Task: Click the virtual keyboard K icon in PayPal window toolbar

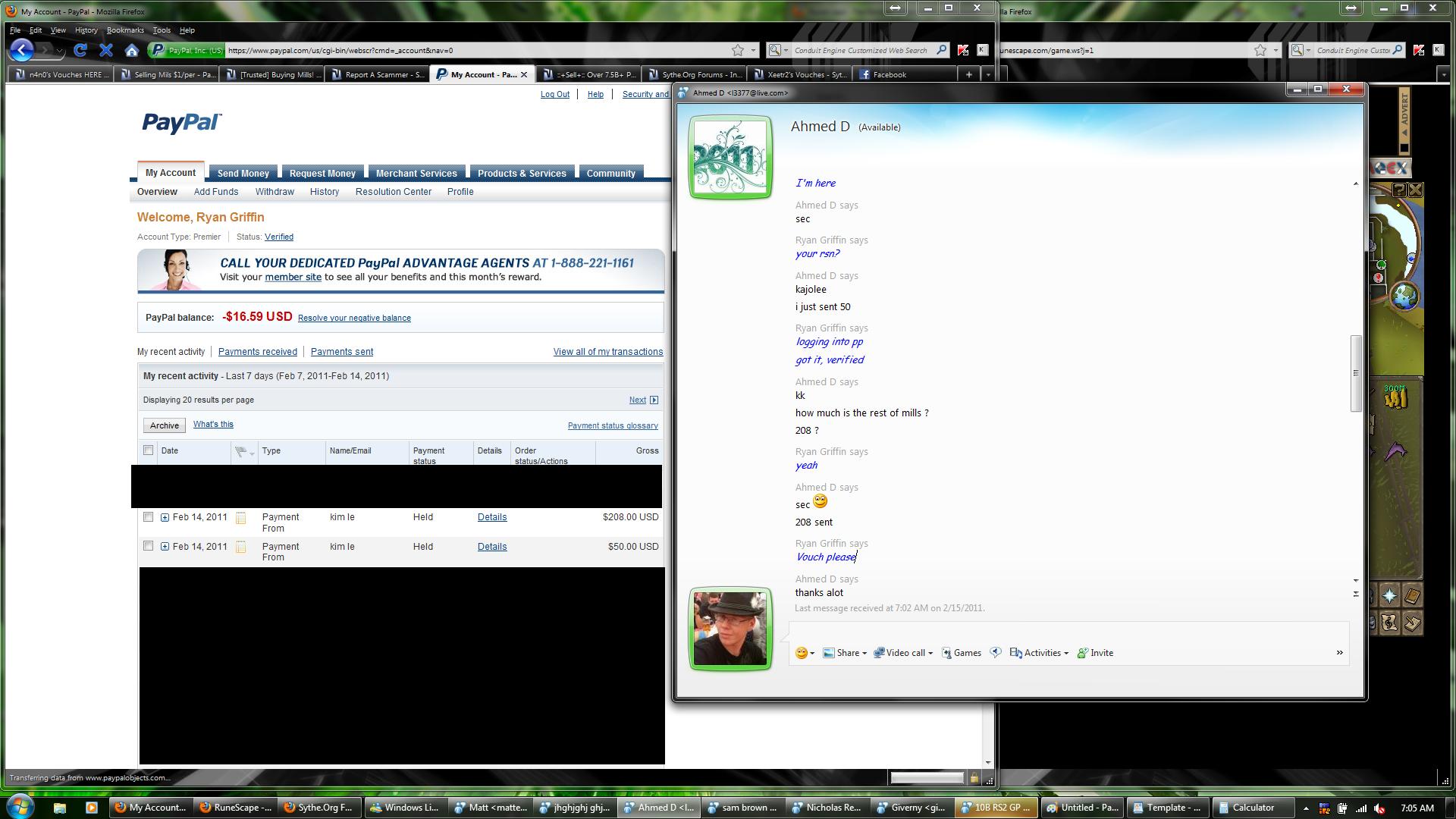Action: [x=983, y=50]
